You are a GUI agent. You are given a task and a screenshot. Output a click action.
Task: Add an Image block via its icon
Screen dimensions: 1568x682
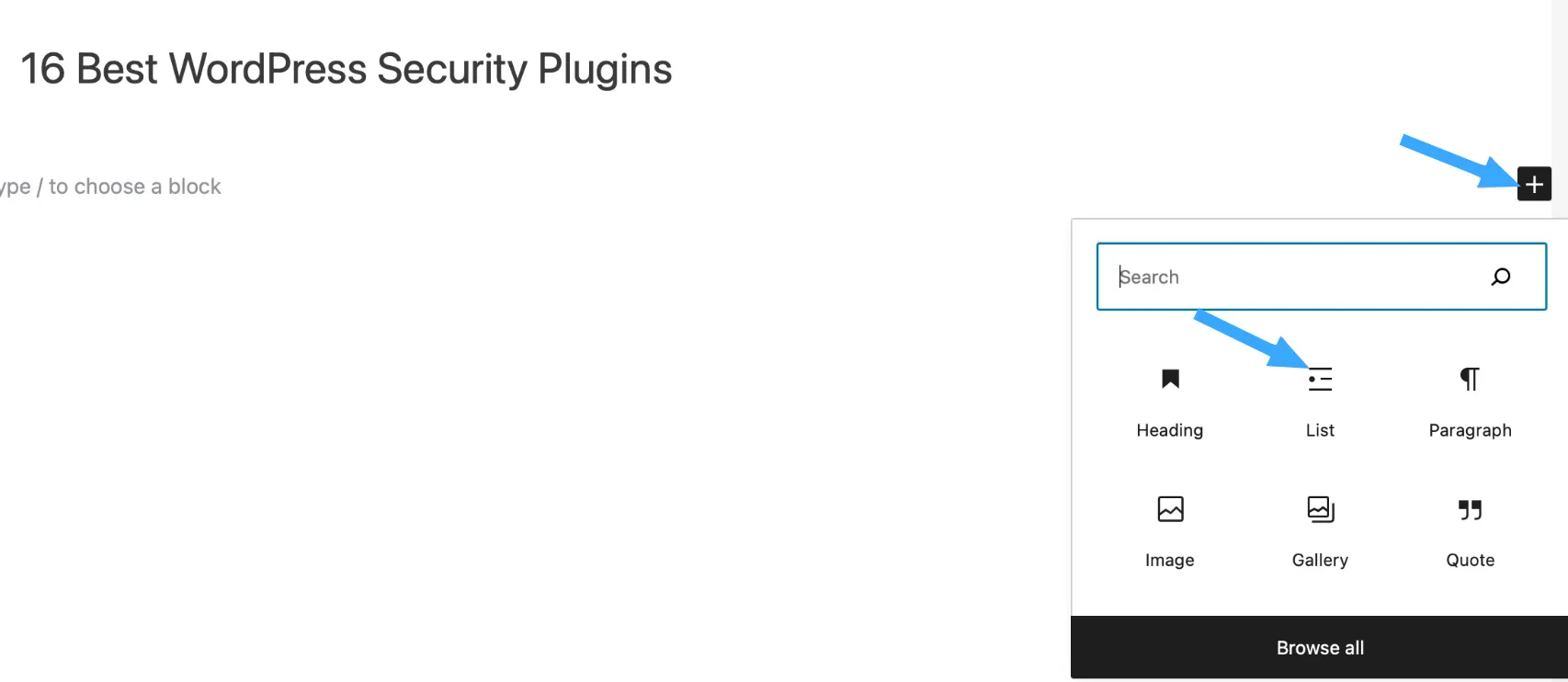1170,508
